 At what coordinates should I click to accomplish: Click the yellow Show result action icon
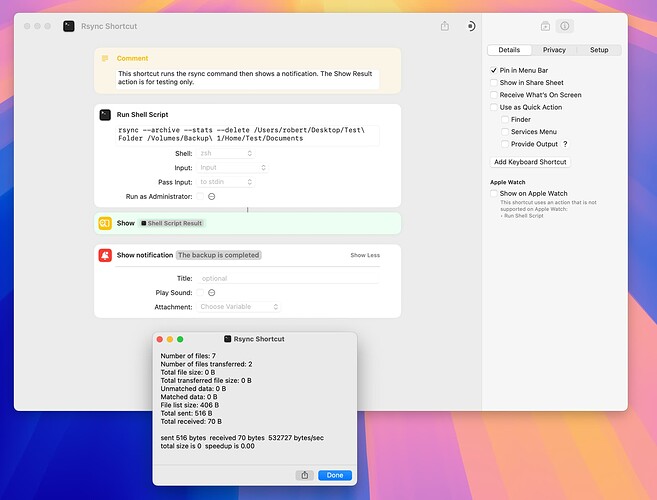105,223
